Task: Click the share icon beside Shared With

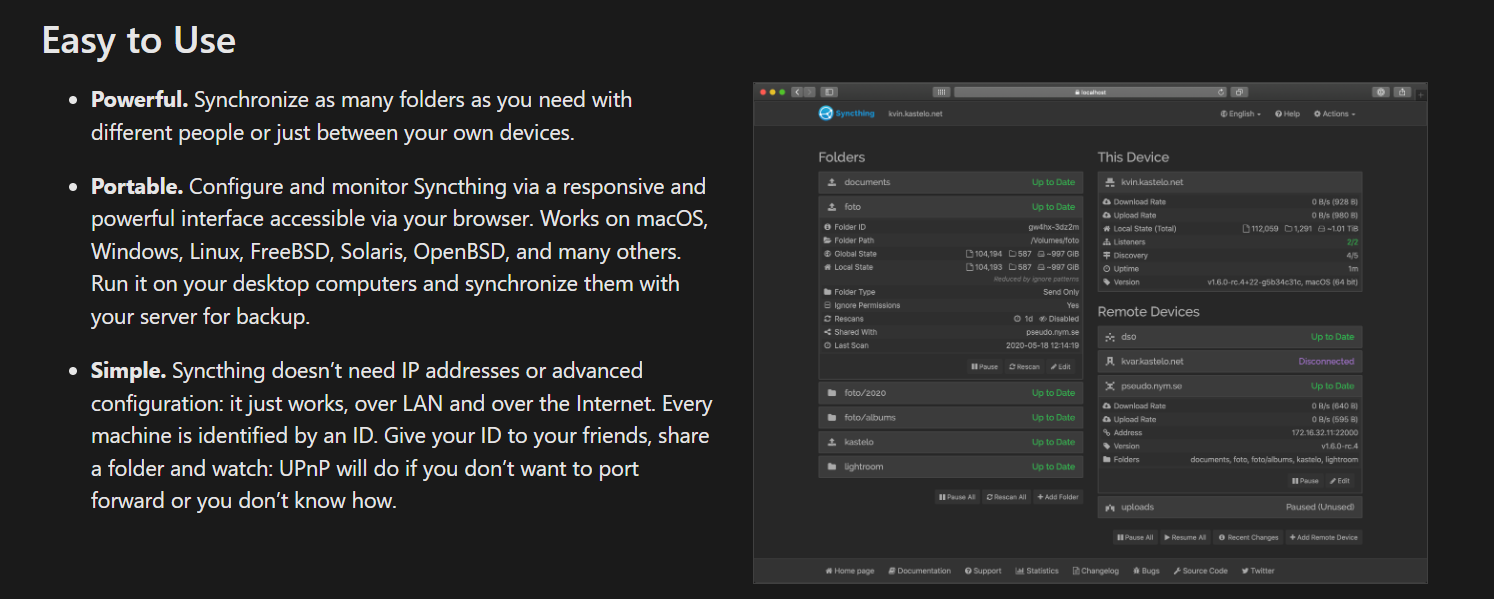Action: pyautogui.click(x=827, y=332)
